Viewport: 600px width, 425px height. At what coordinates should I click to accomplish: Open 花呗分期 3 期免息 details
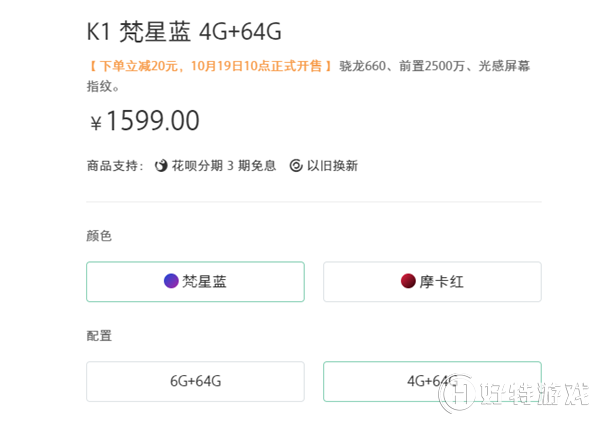point(224,166)
